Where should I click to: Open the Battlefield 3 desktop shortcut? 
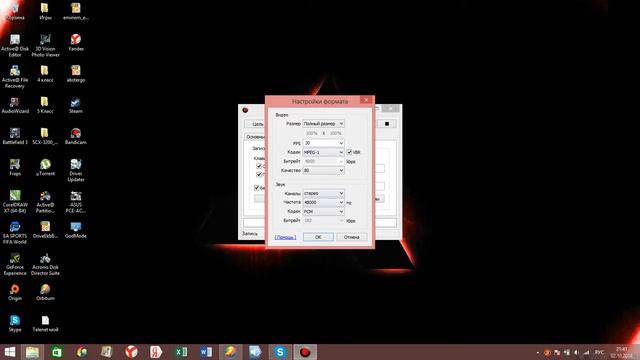15,136
